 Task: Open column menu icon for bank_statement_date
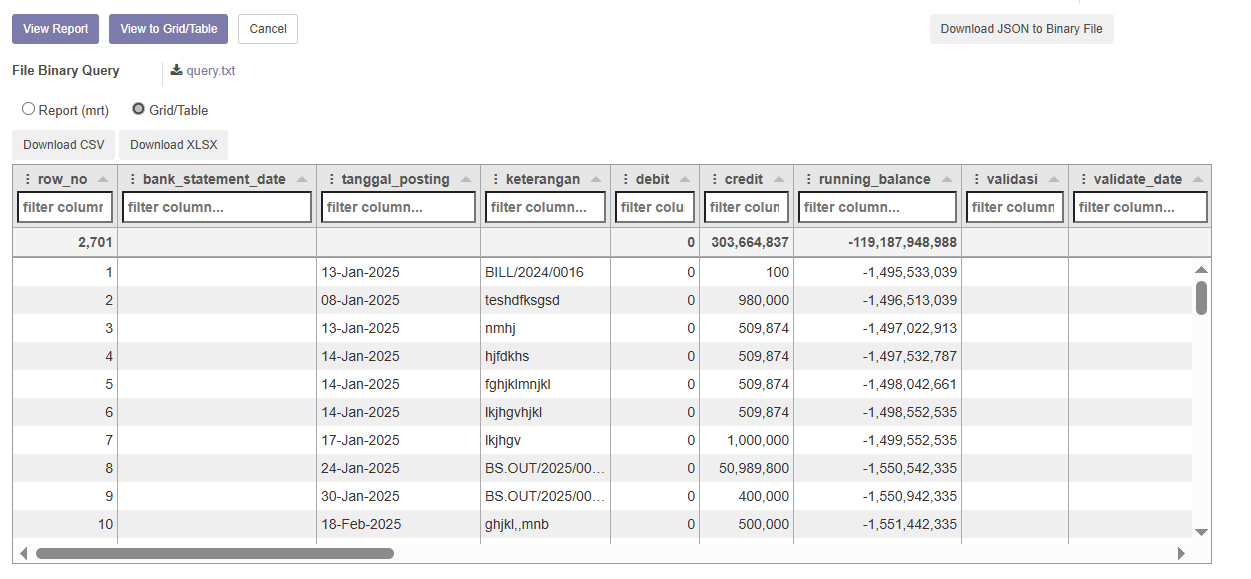132,180
